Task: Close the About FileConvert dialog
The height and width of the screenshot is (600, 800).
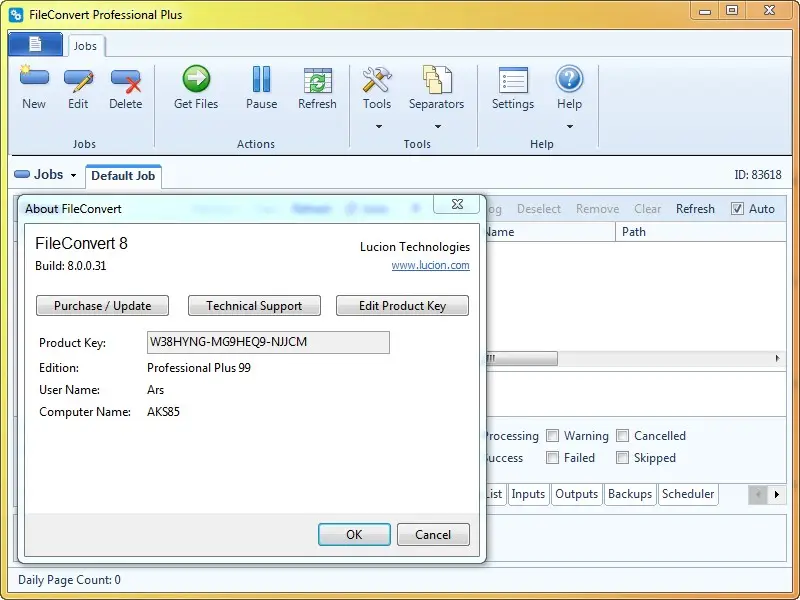Action: click(x=457, y=204)
